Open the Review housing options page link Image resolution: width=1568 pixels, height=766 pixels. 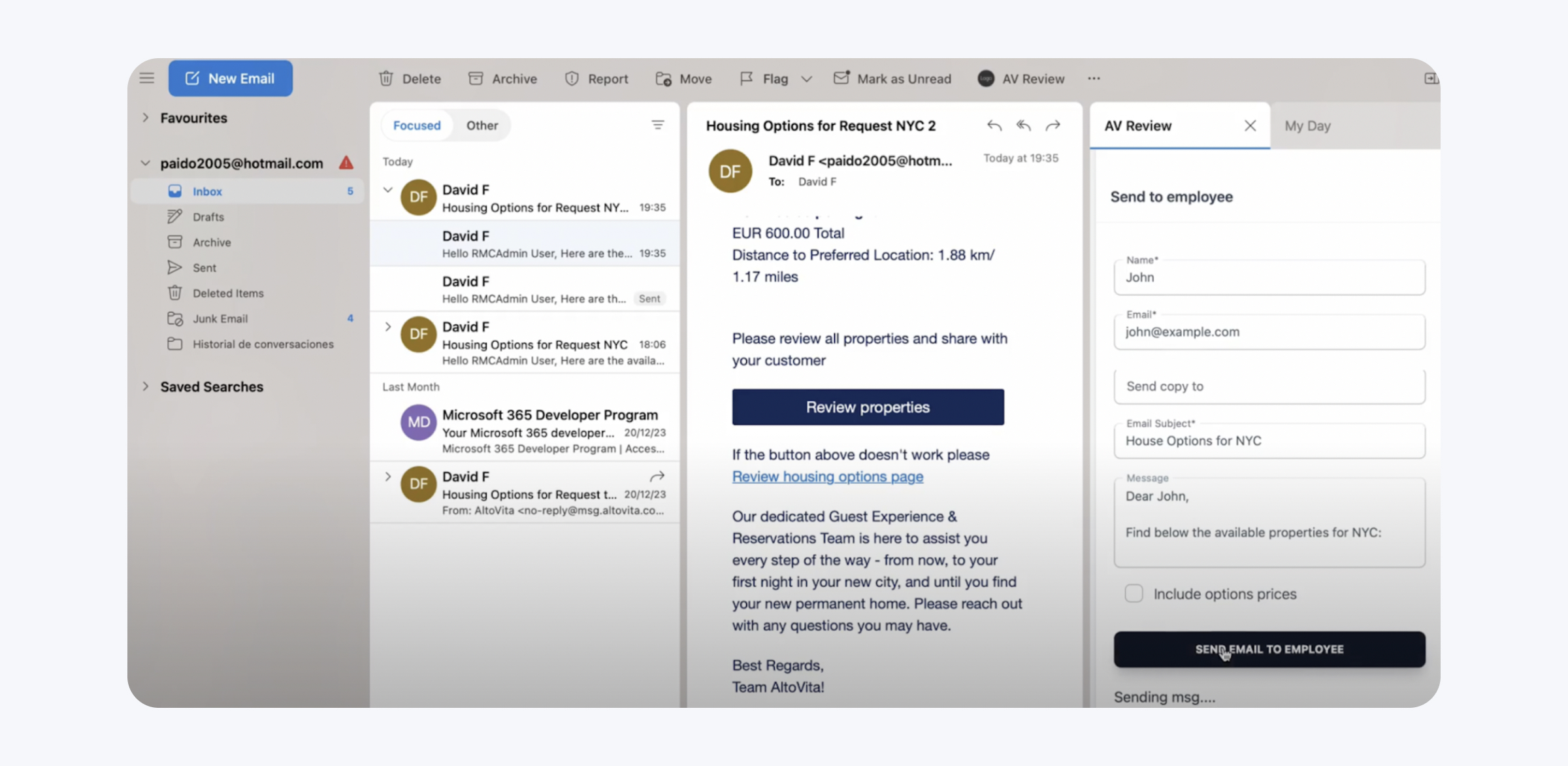point(827,476)
